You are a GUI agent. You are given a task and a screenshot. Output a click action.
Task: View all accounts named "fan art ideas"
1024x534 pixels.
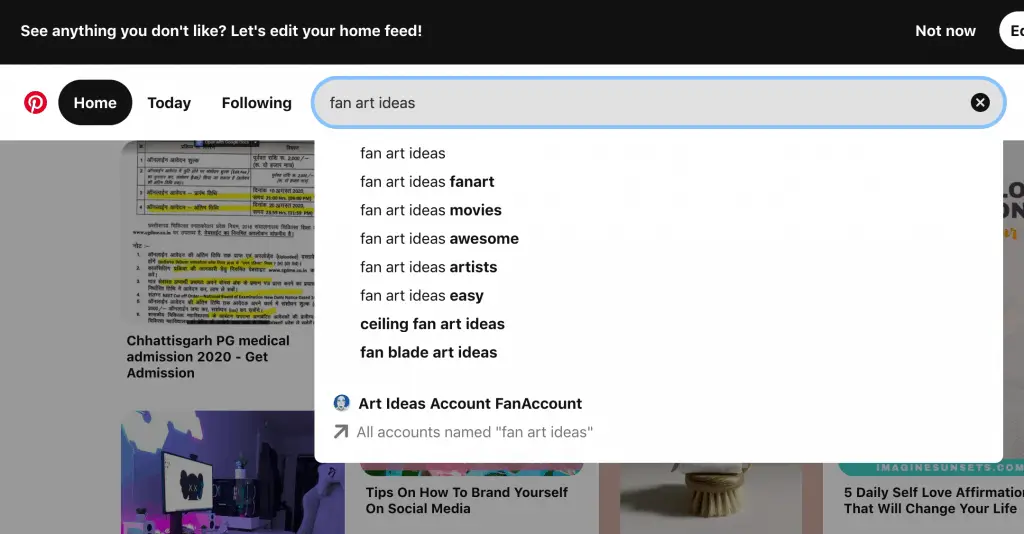[x=474, y=432]
